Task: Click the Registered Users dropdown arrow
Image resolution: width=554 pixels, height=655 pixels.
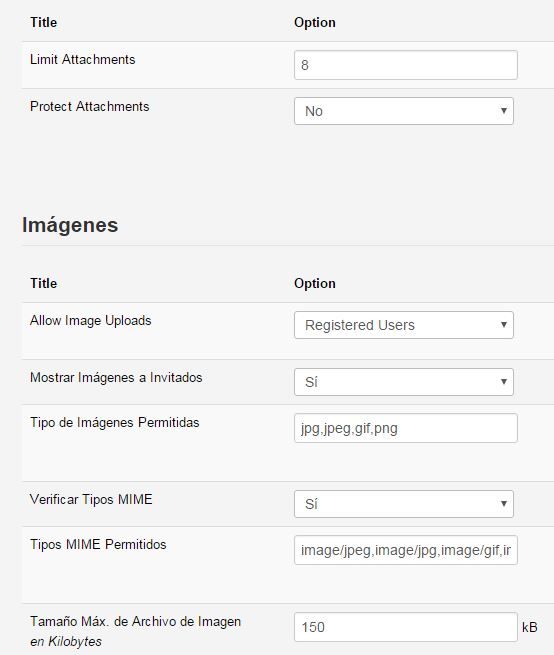Action: pyautogui.click(x=504, y=325)
